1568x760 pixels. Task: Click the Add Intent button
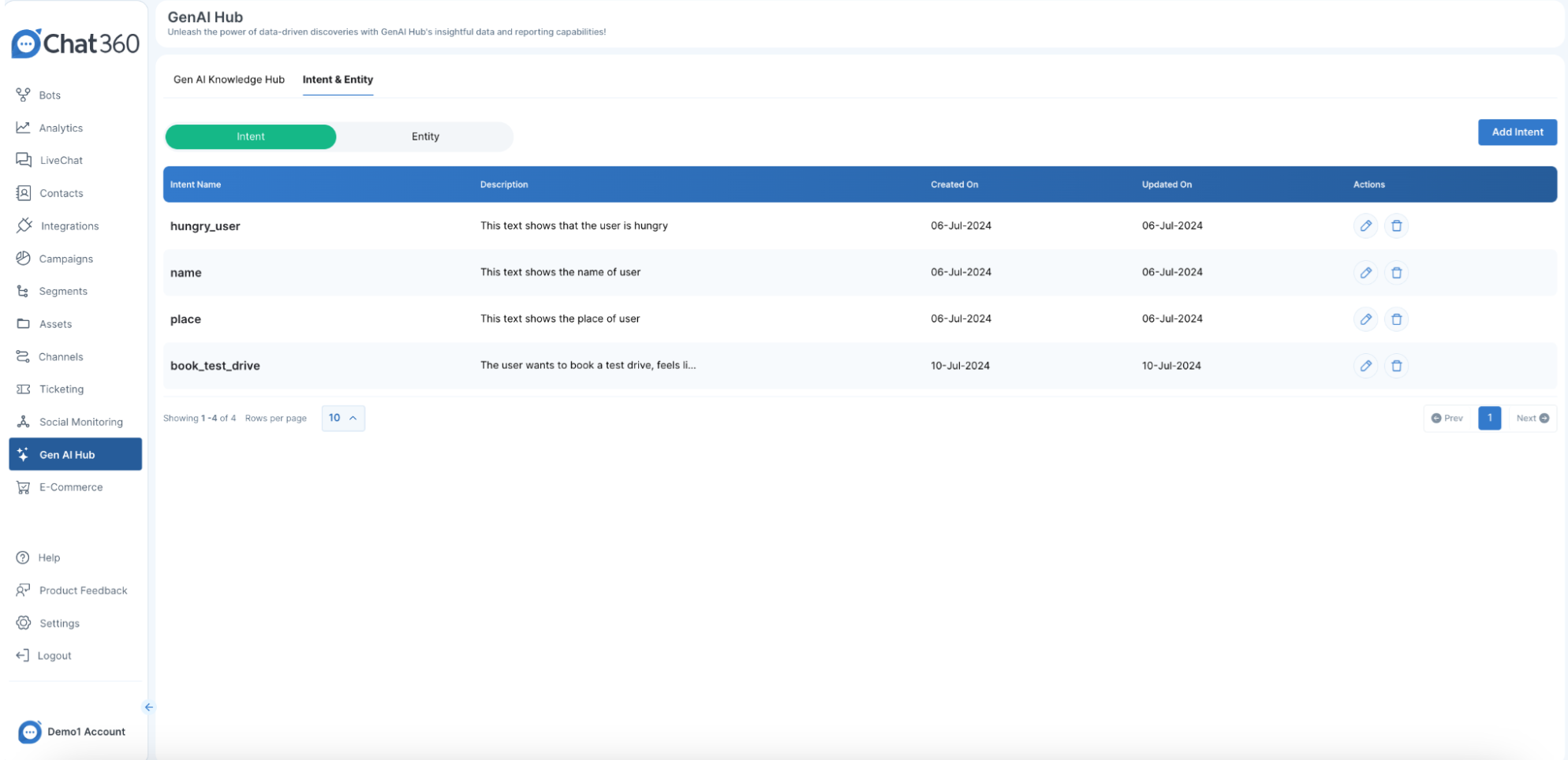point(1517,132)
